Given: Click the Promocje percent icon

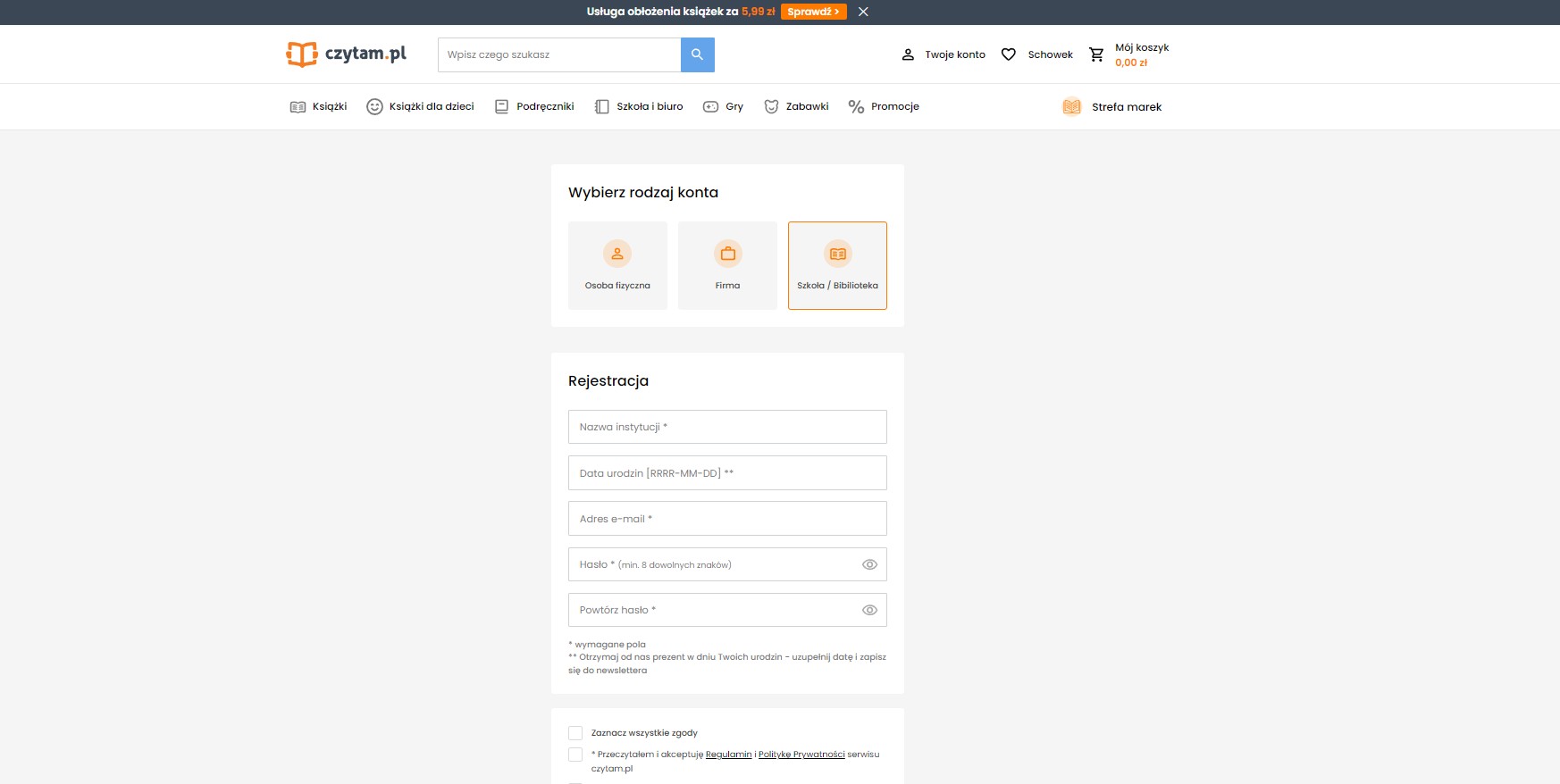Looking at the screenshot, I should 856,106.
